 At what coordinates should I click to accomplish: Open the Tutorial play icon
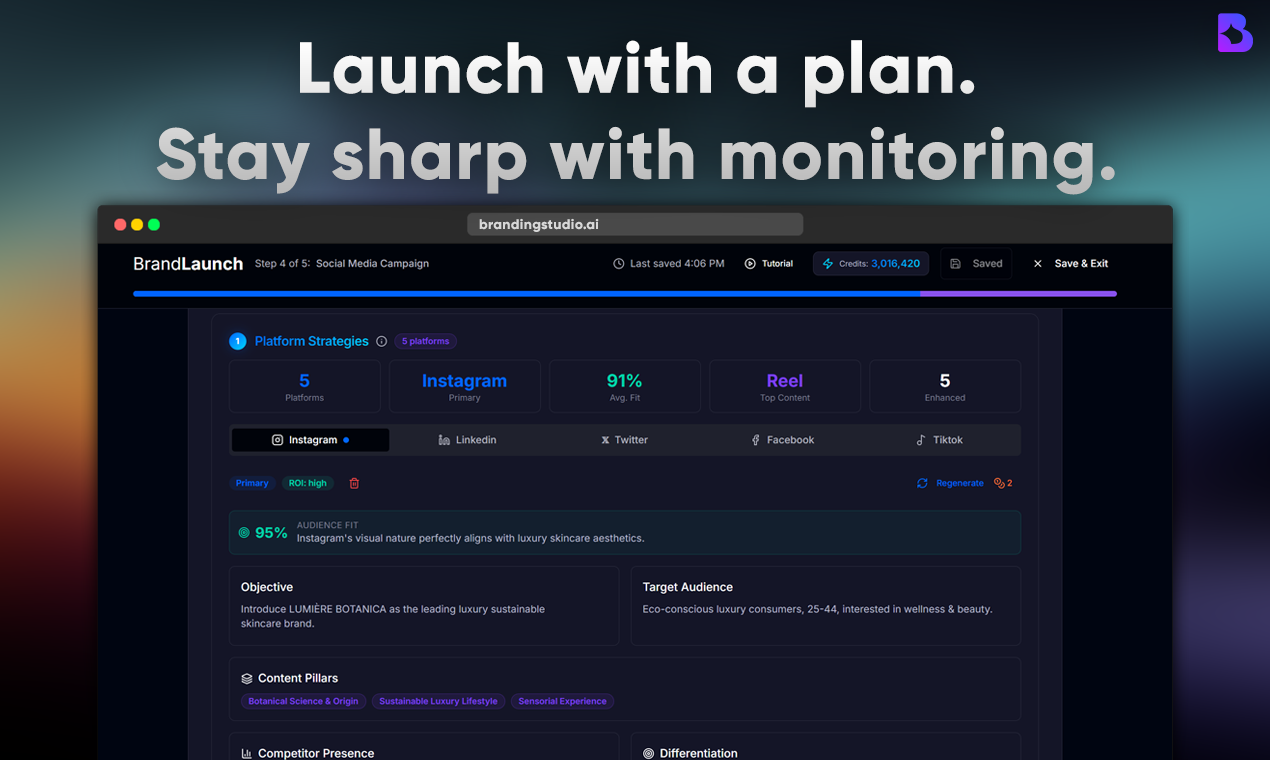[750, 264]
